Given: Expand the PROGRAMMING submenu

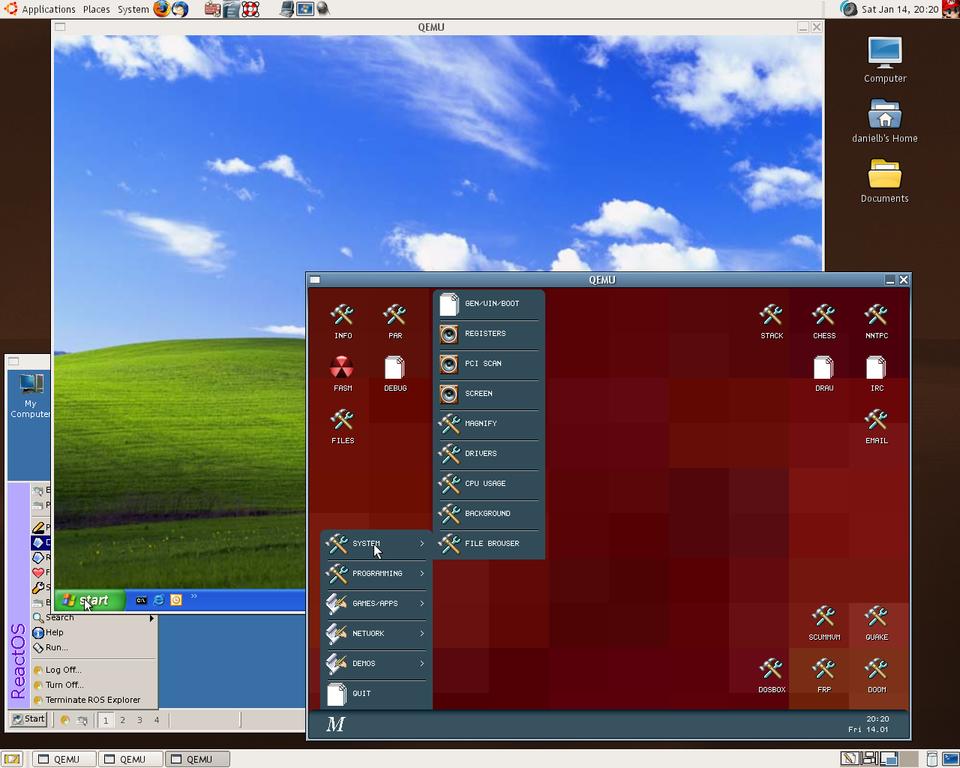Looking at the screenshot, I should [376, 574].
